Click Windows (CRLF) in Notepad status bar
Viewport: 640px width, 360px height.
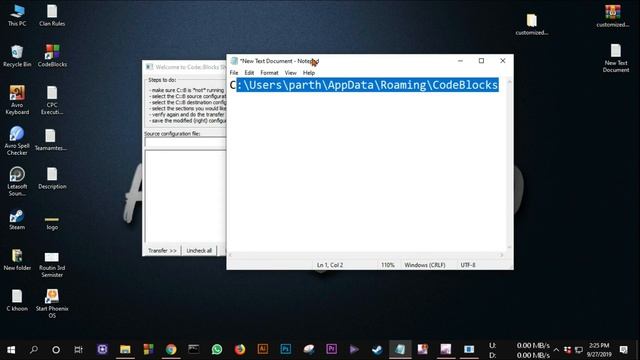click(425, 265)
